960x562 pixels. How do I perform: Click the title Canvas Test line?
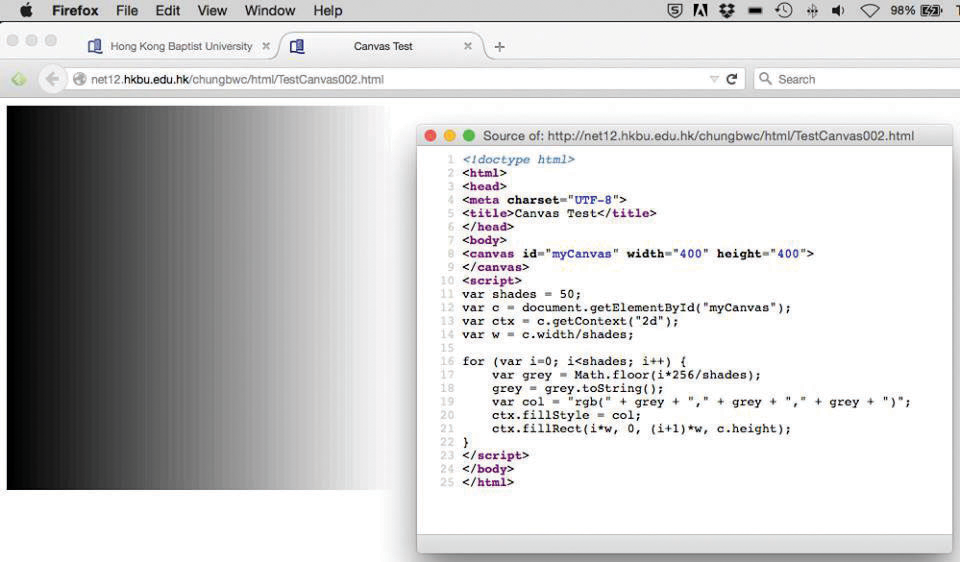tap(559, 213)
